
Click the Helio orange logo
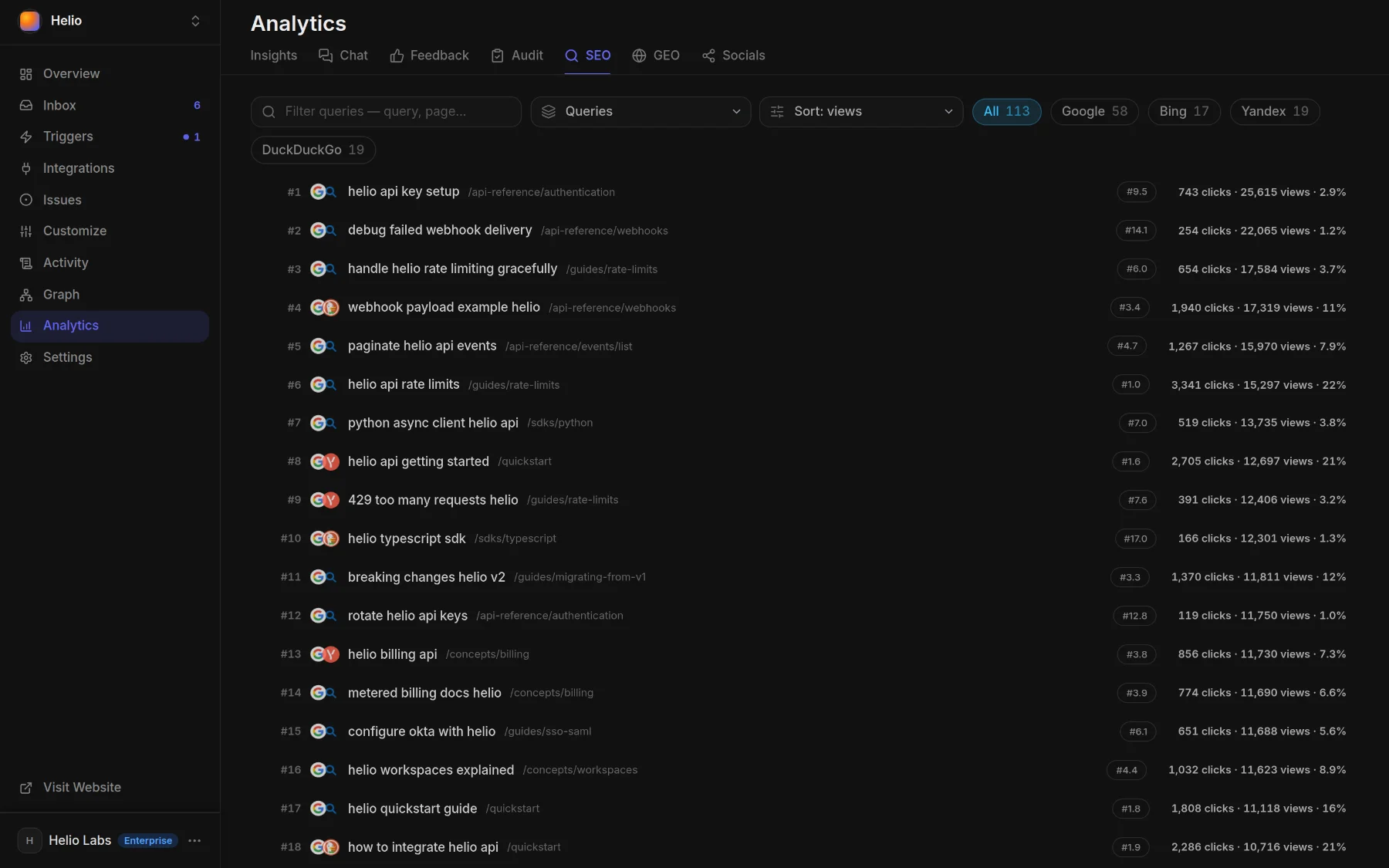tap(29, 21)
